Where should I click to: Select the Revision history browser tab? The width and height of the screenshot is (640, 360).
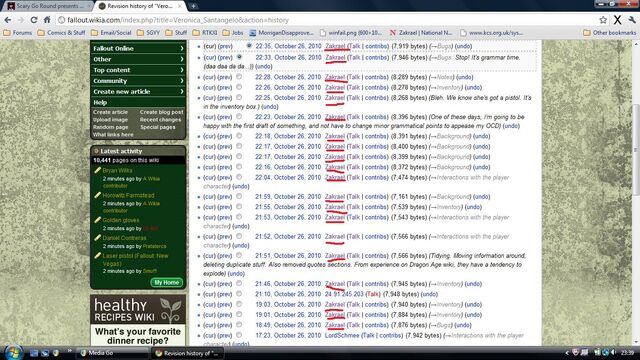[x=140, y=6]
